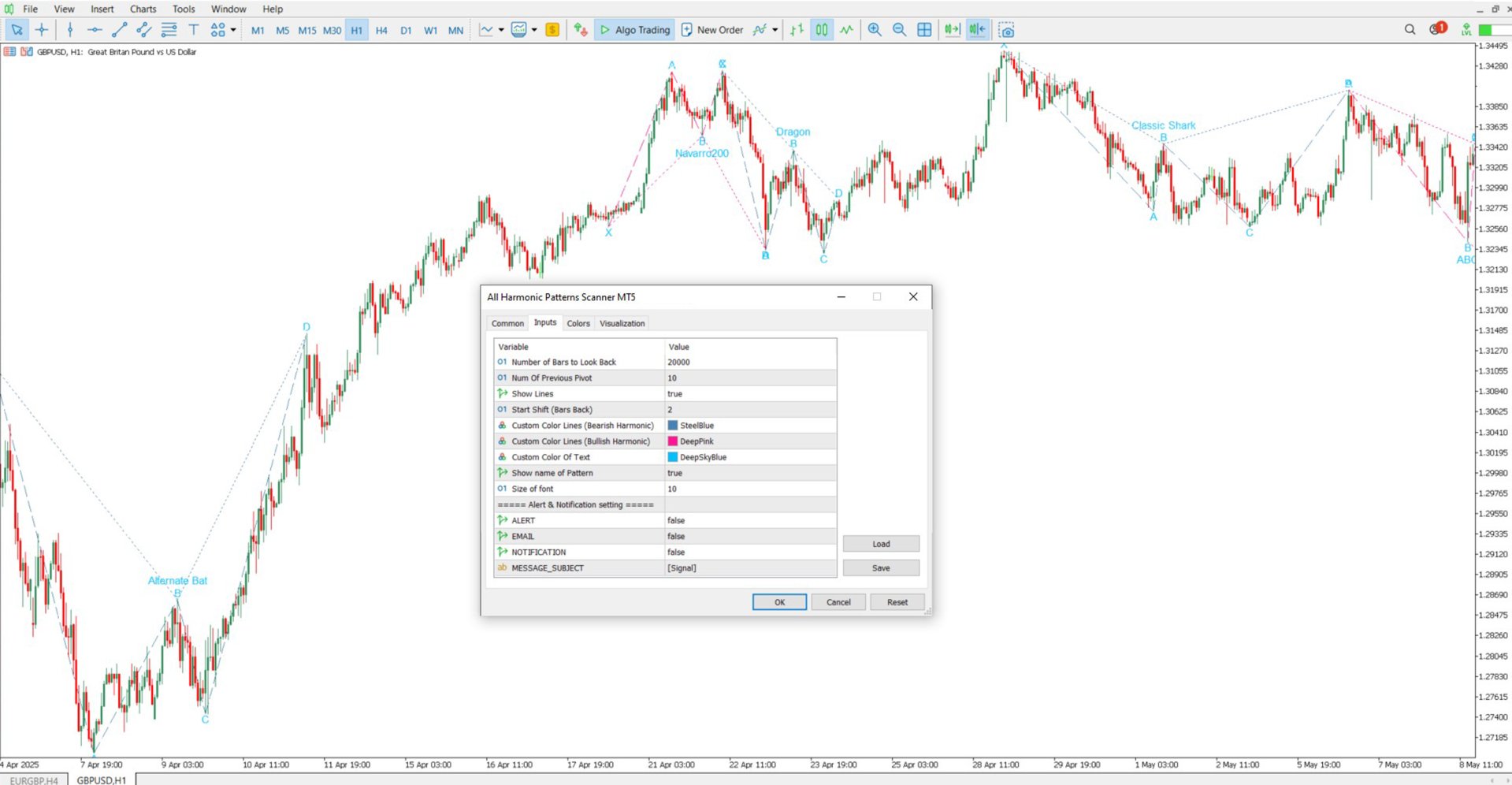Expand the indicators list dropdown arrow

775,30
